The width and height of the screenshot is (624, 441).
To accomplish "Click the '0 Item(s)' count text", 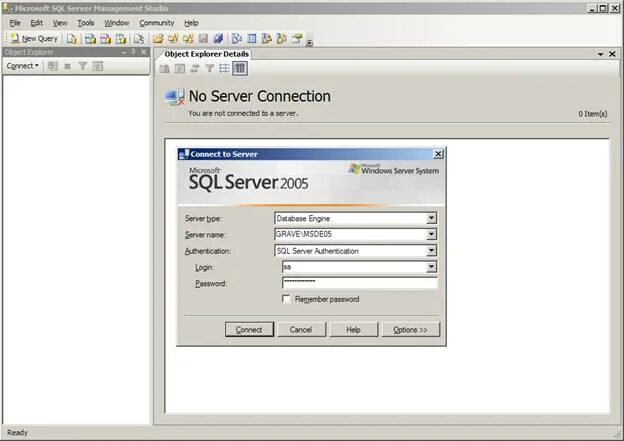I will (593, 114).
